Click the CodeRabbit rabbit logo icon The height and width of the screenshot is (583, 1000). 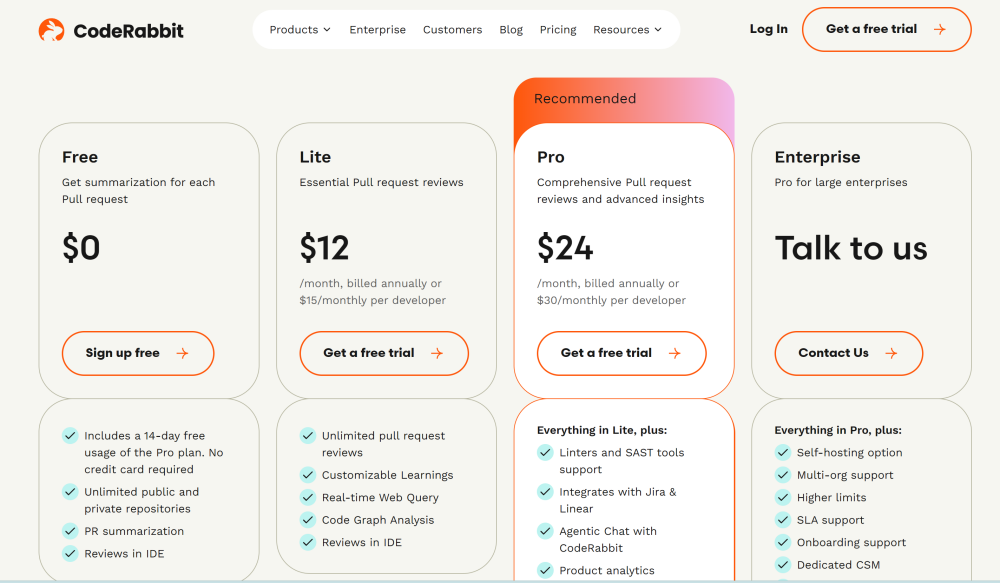[x=51, y=30]
